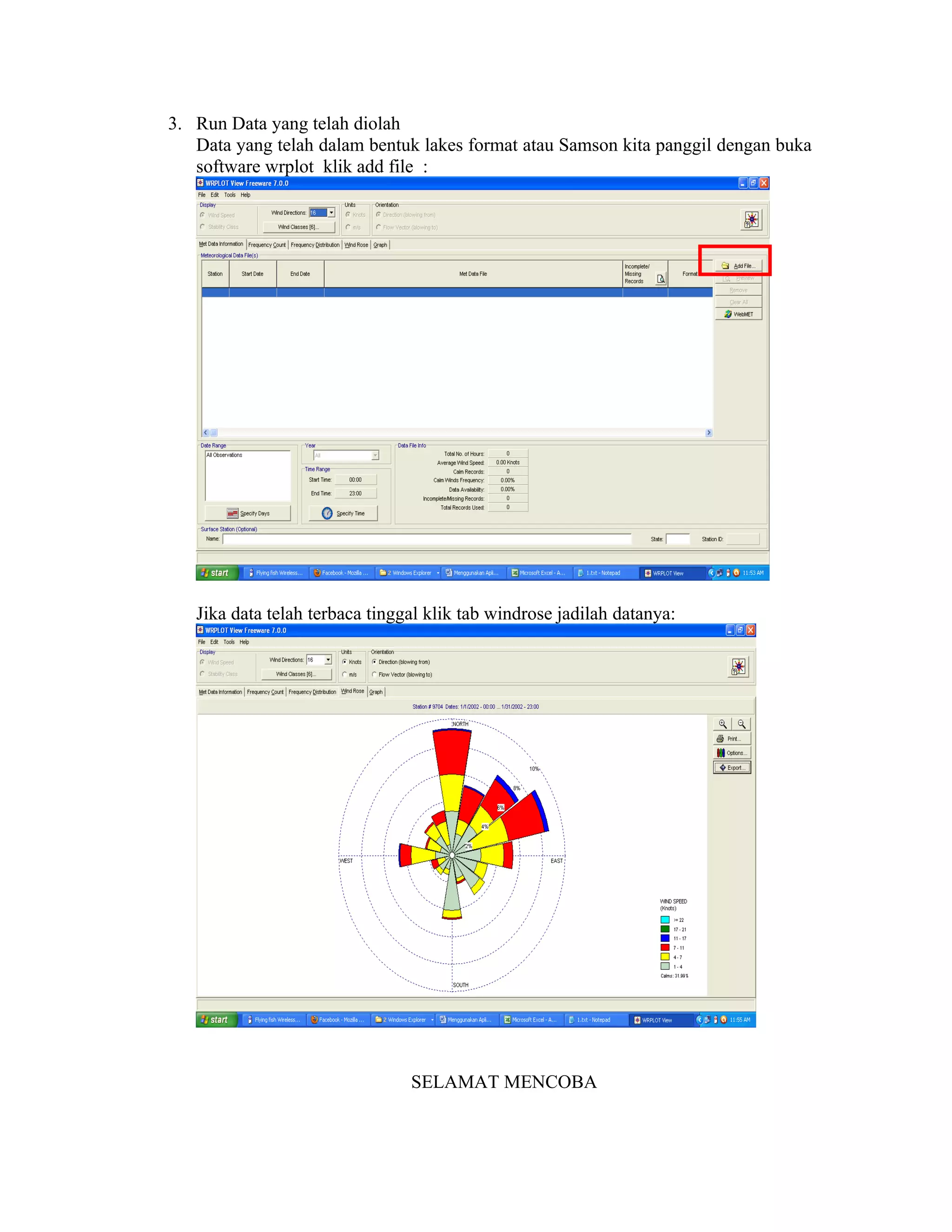Select WRPLOT View in upper taskbar
Viewport: 952px width, 1232px height.
pos(672,573)
